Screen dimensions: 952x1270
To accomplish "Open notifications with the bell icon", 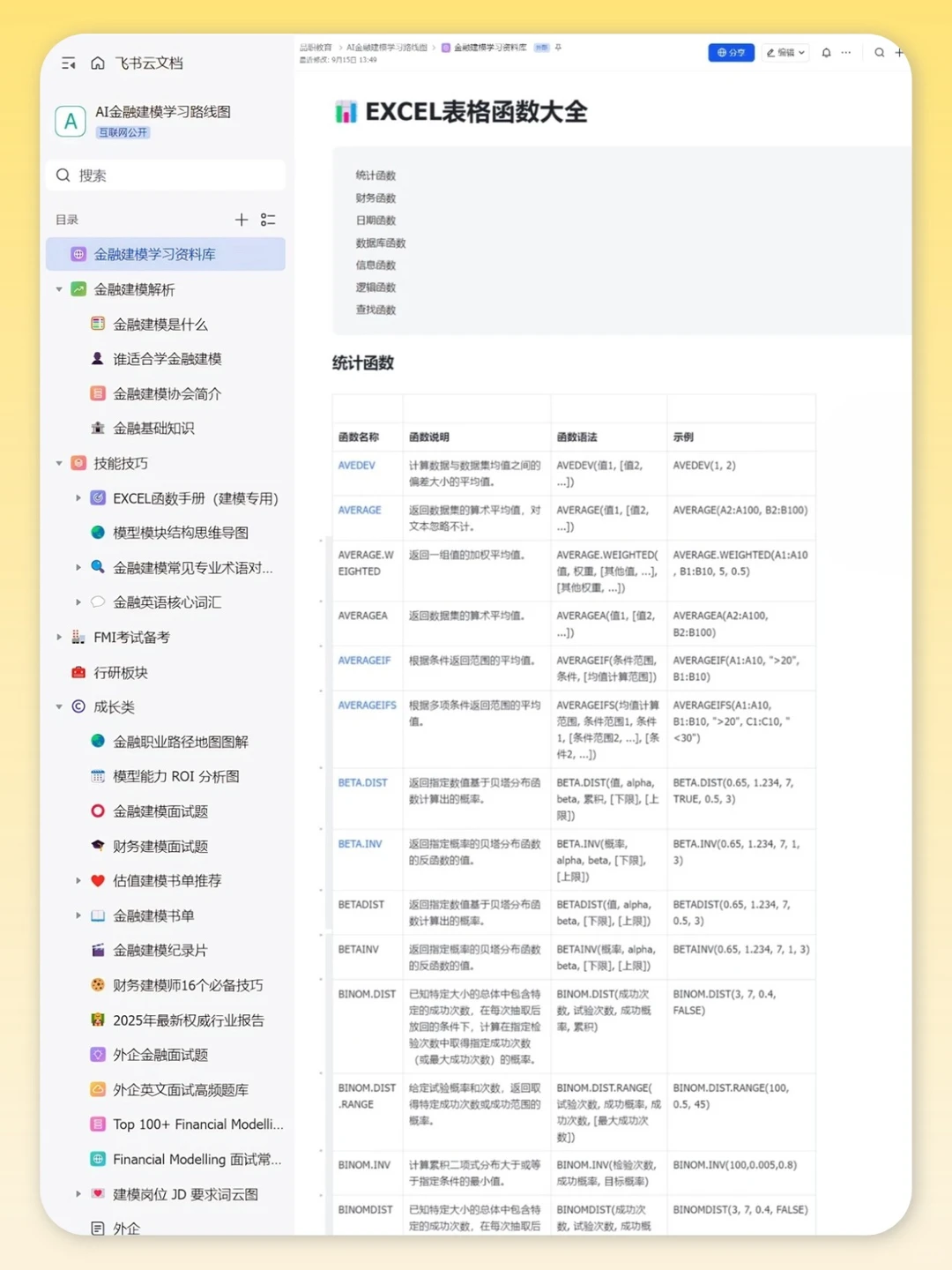I will point(825,53).
